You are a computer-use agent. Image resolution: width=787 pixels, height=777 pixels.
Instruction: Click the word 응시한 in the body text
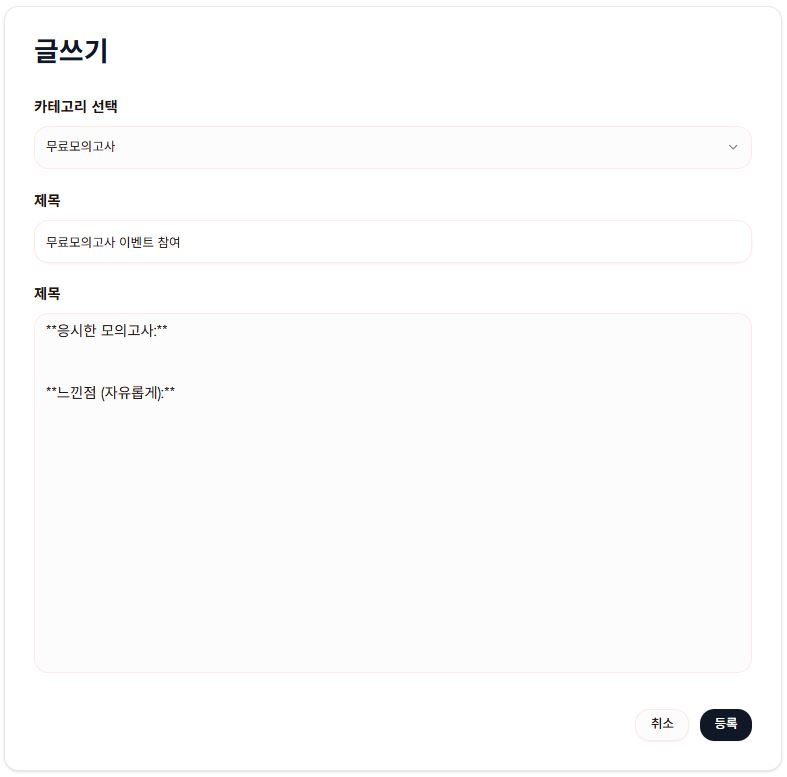click(77, 330)
